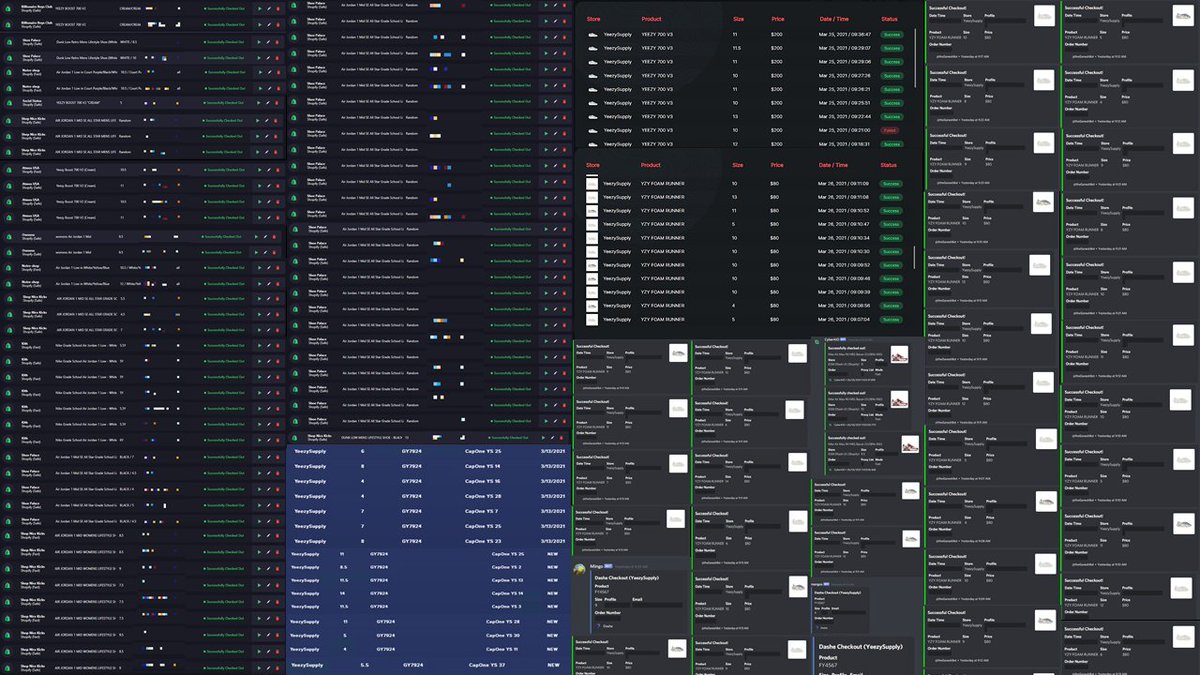This screenshot has height=675, width=1200.
Task: Click Store header above YZY FOAM RUNNER orders
Action: 593,165
